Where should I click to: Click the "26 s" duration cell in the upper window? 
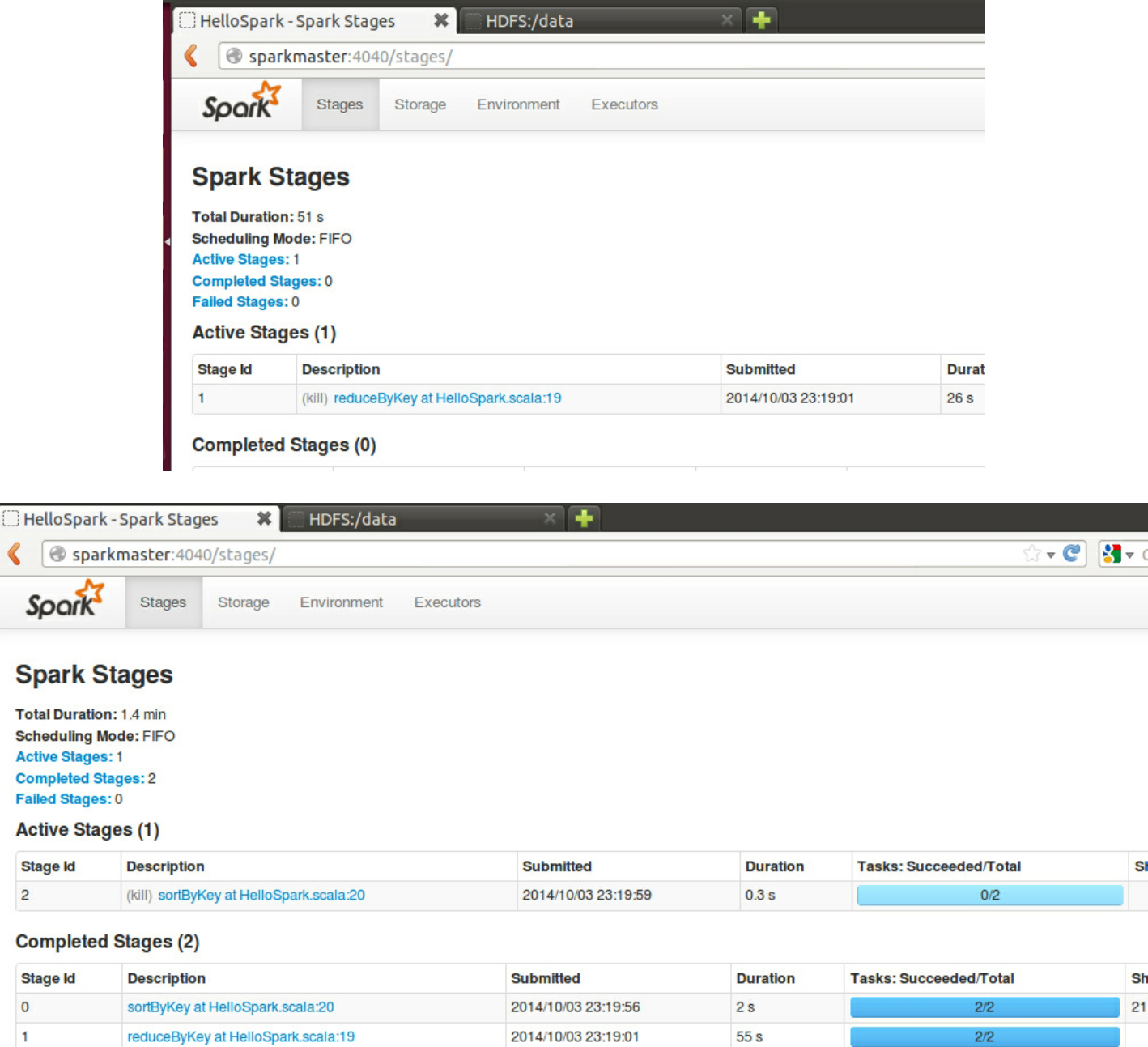click(x=960, y=398)
